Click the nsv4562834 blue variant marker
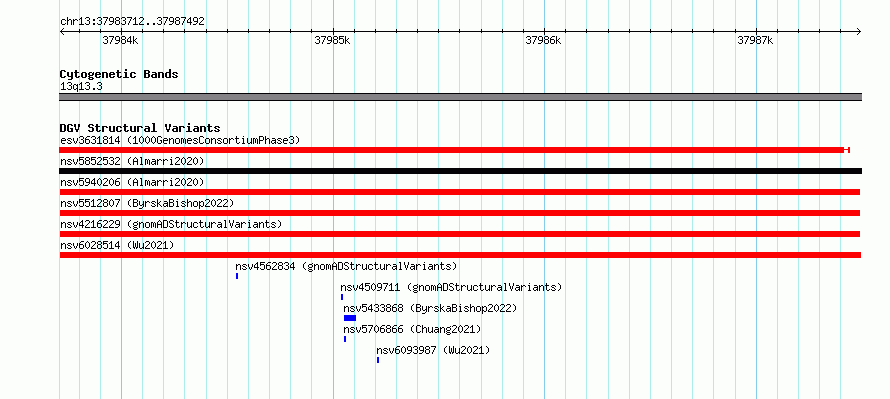Viewport: 890px width, 399px height. [237, 276]
